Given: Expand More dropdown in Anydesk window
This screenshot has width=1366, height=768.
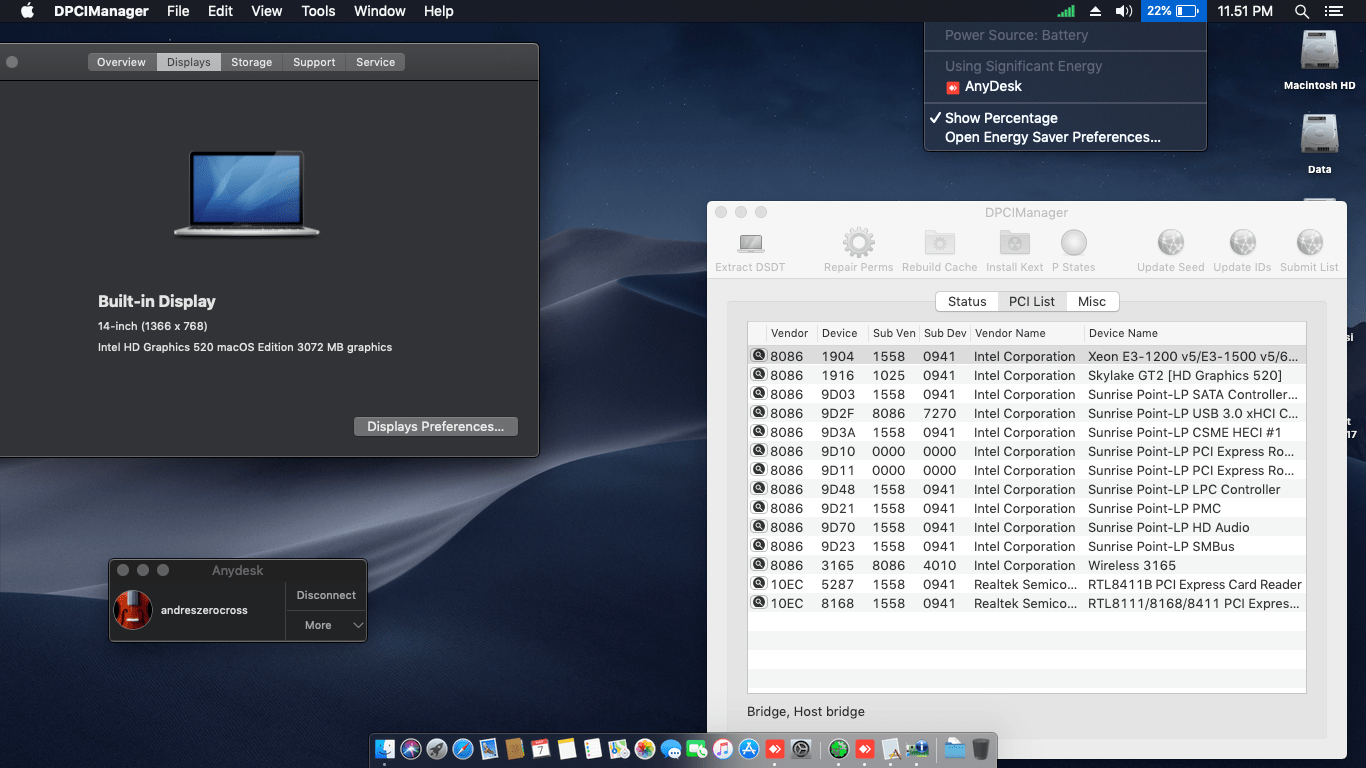Looking at the screenshot, I should pyautogui.click(x=326, y=625).
